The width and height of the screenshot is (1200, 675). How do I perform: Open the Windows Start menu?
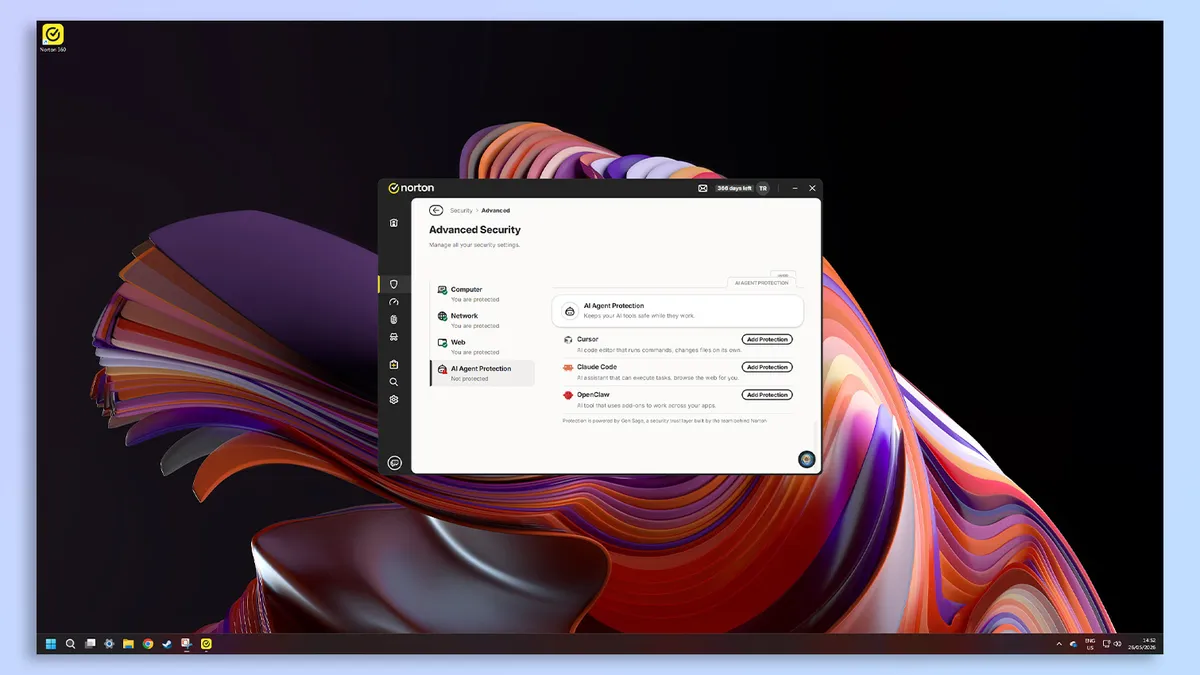[x=51, y=644]
